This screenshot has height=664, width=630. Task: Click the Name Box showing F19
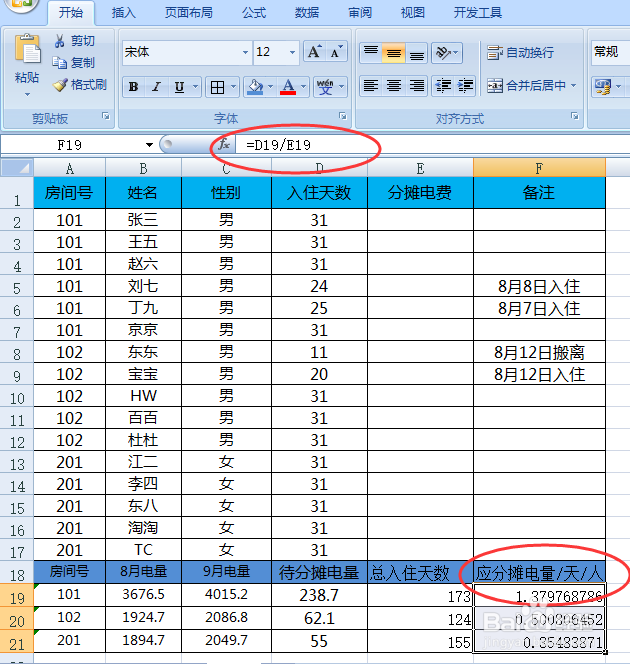pyautogui.click(x=70, y=145)
